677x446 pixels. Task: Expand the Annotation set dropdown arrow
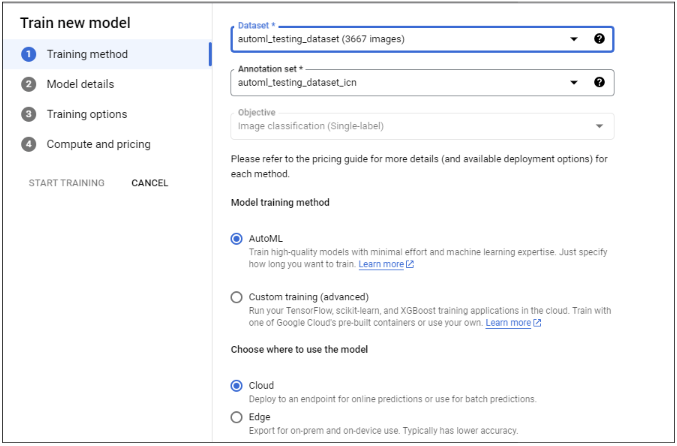click(574, 83)
